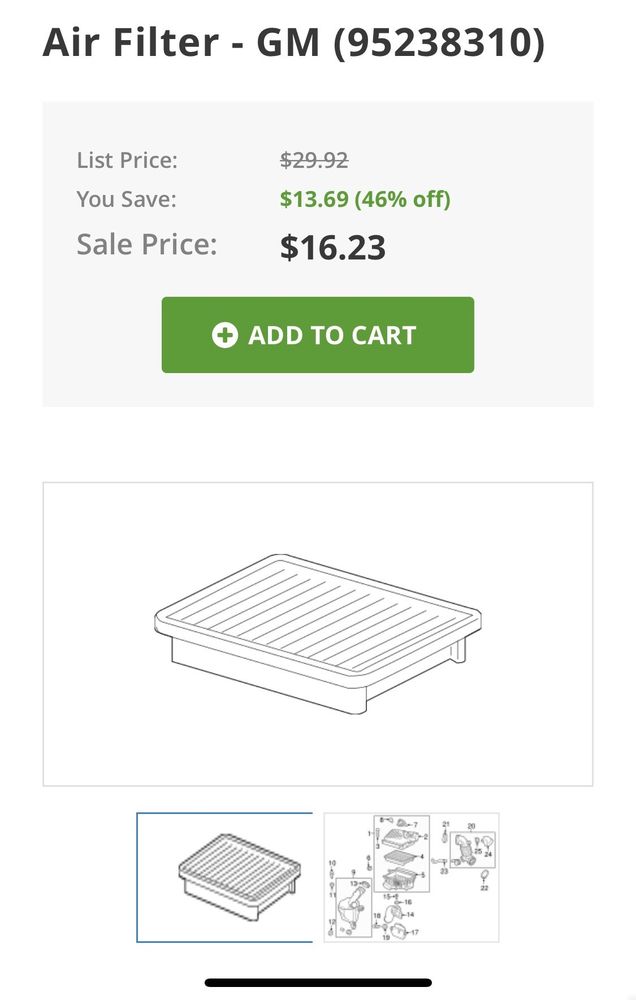The height and width of the screenshot is (1000, 636).
Task: Tap the home indicator bar at bottom
Action: pos(318,983)
